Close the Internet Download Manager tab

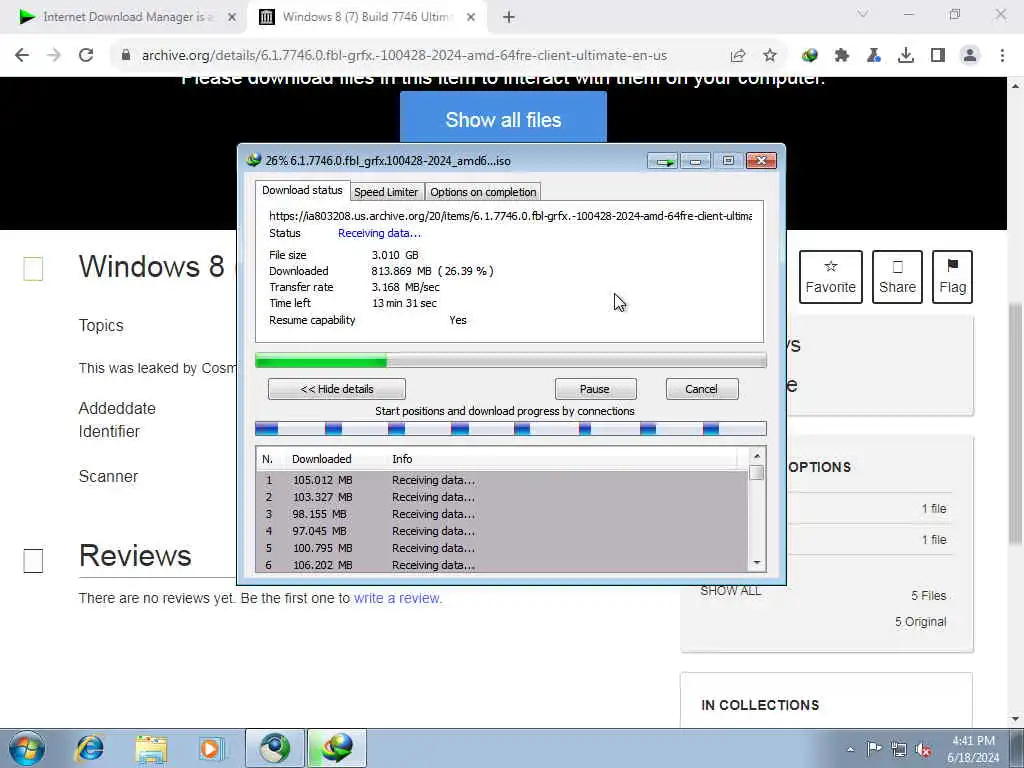click(232, 18)
